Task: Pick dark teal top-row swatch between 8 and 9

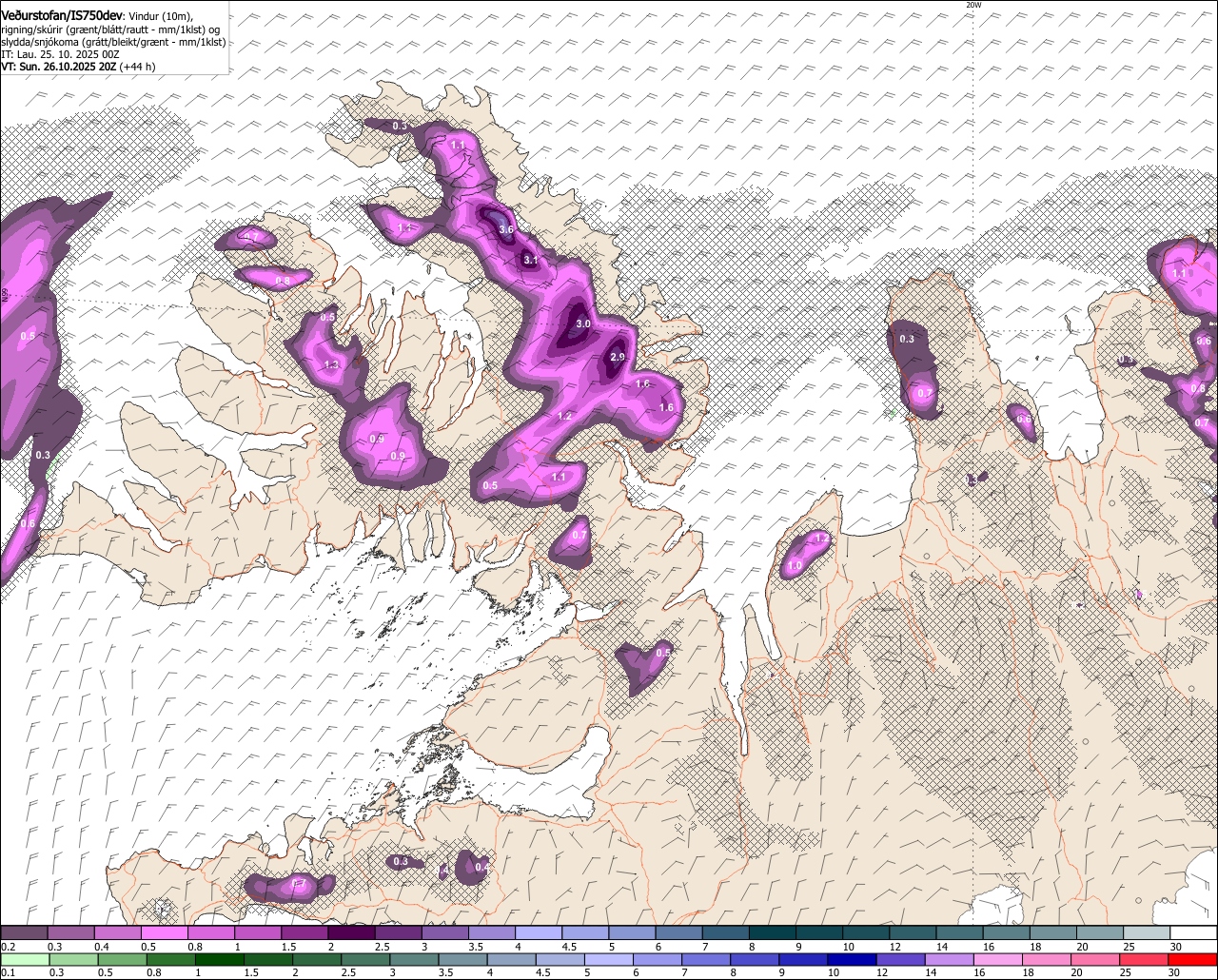Action: [x=773, y=933]
